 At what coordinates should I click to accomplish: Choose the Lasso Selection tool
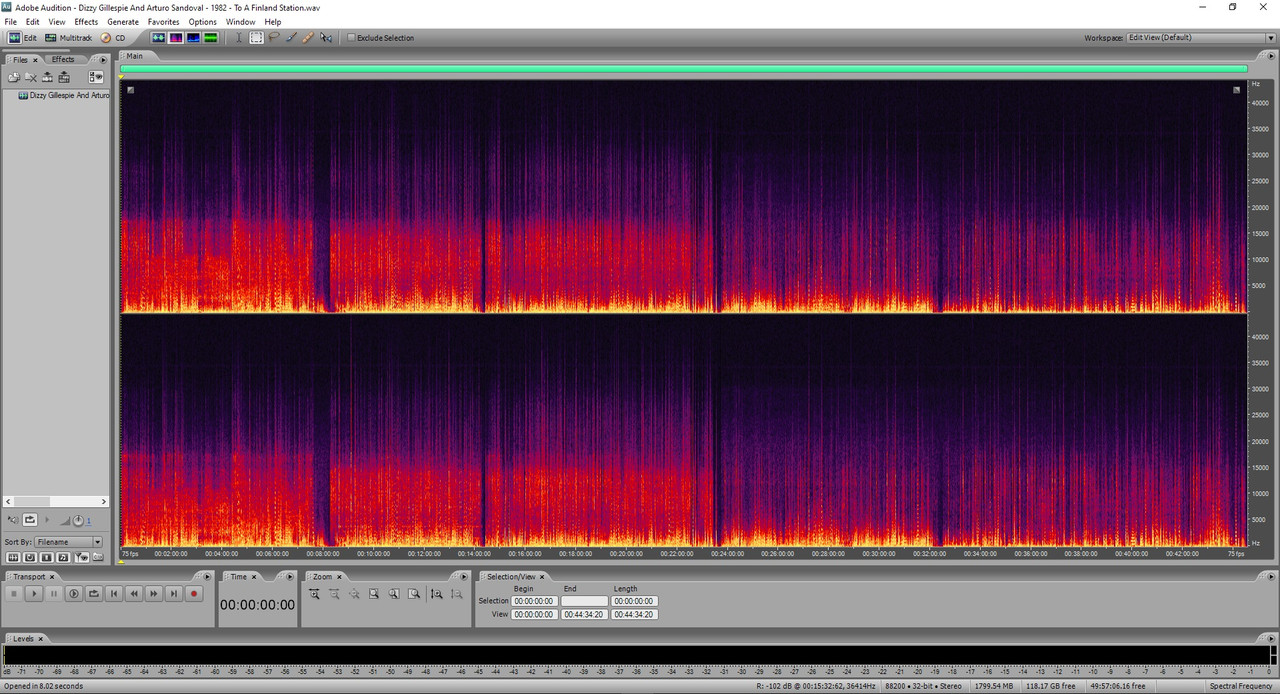pos(274,38)
